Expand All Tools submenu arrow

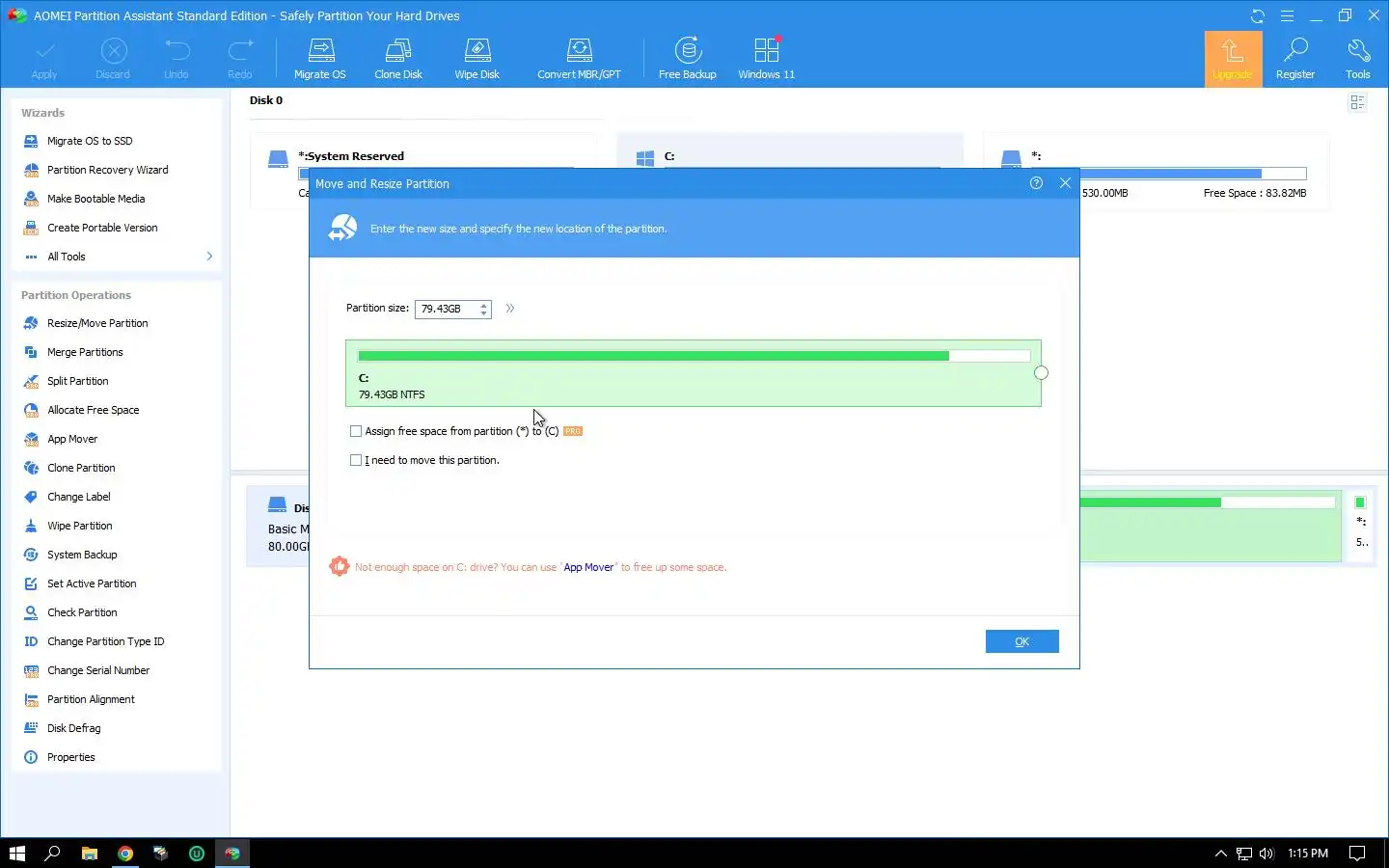click(209, 256)
